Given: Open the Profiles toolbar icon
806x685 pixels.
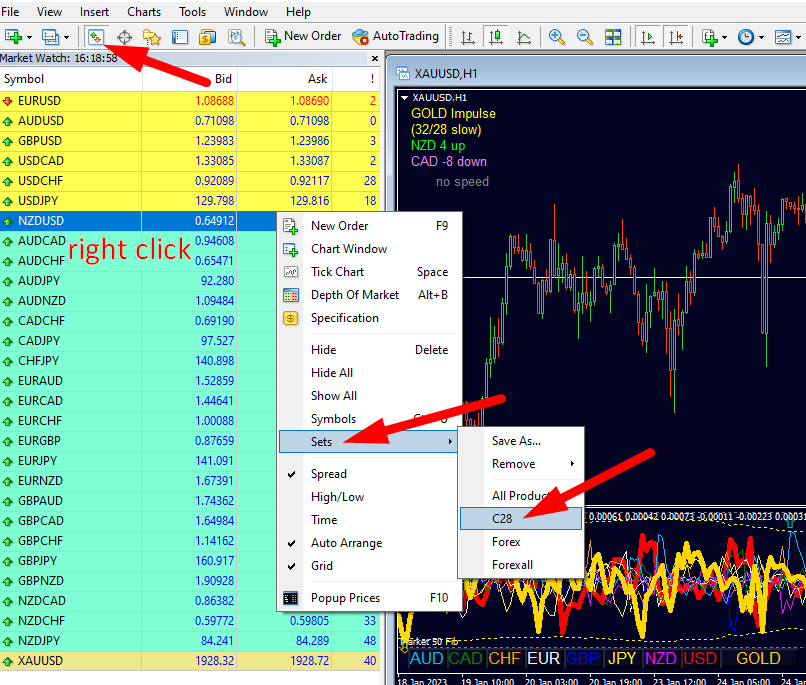Looking at the screenshot, I should coord(50,36).
